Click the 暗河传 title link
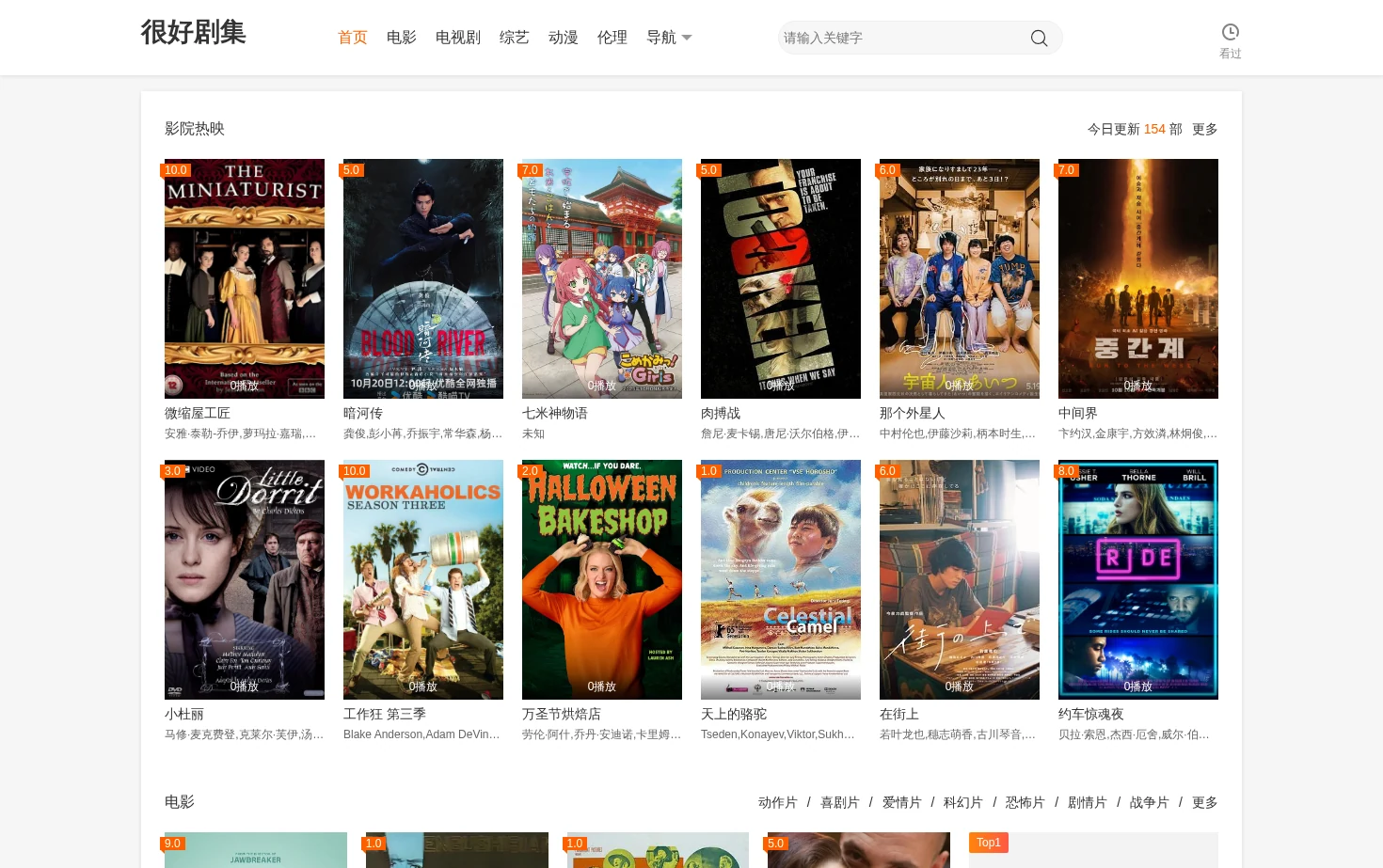The height and width of the screenshot is (868, 1383). 363,413
